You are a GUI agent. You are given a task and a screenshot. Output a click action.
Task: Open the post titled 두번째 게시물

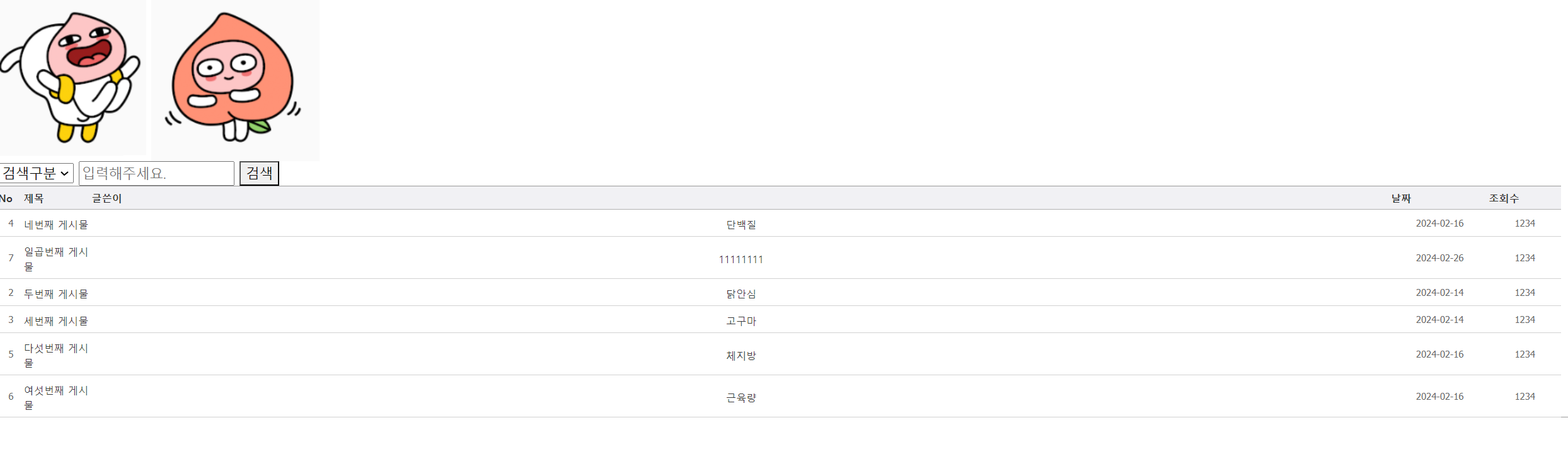(x=55, y=293)
